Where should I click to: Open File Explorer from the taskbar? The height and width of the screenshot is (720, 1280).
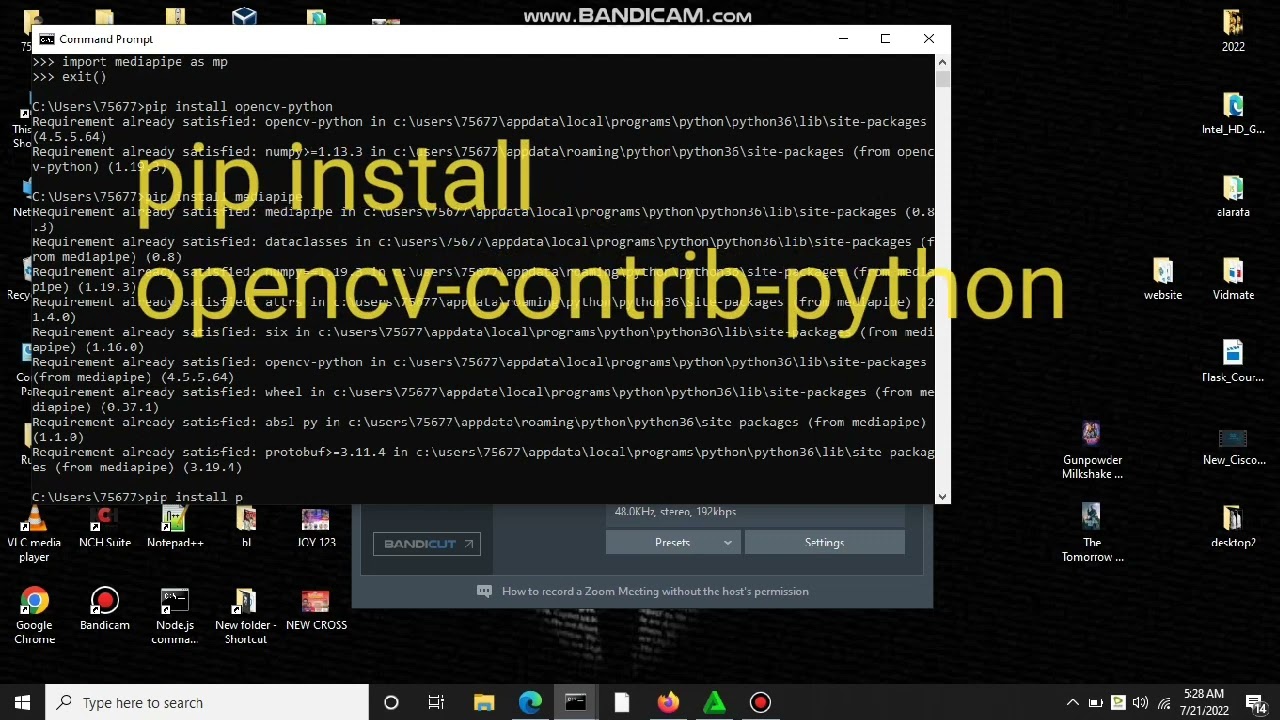[x=483, y=702]
